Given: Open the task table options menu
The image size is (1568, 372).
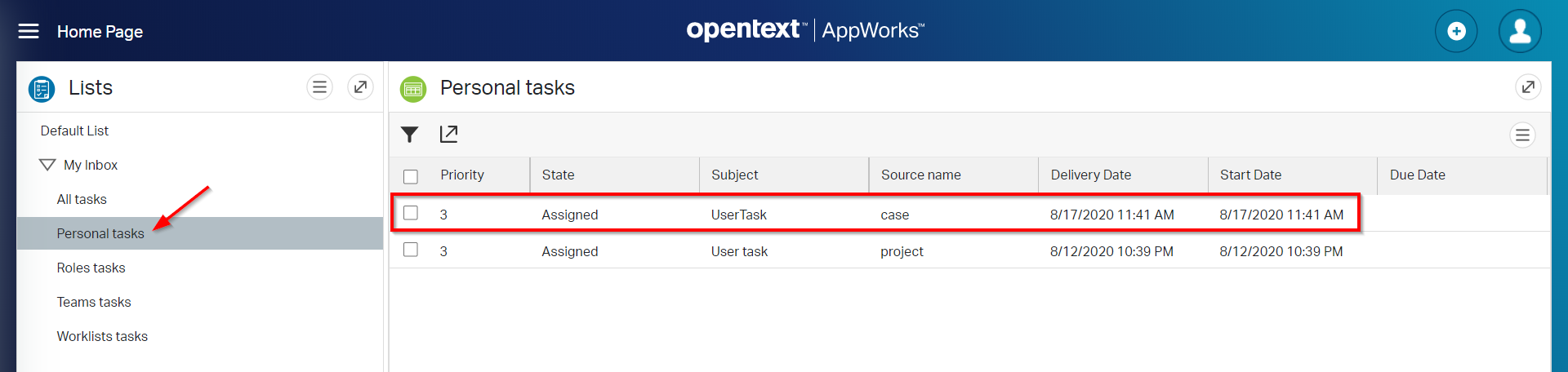Looking at the screenshot, I should coord(1522,135).
